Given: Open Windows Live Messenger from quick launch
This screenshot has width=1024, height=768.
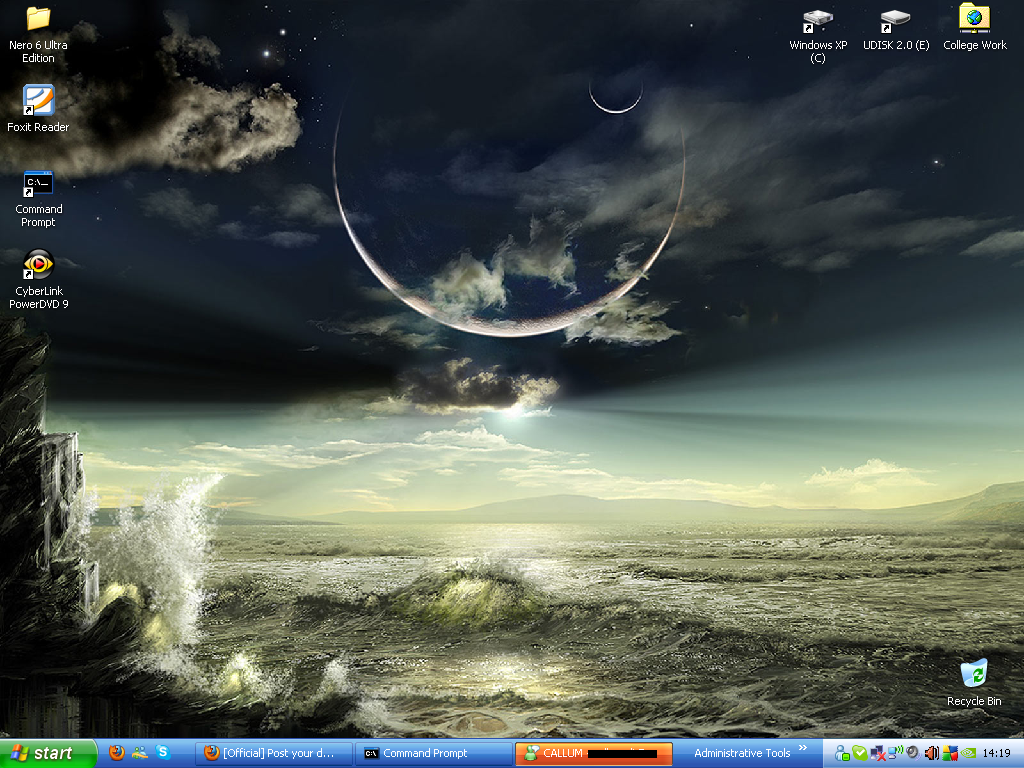Looking at the screenshot, I should (x=140, y=753).
